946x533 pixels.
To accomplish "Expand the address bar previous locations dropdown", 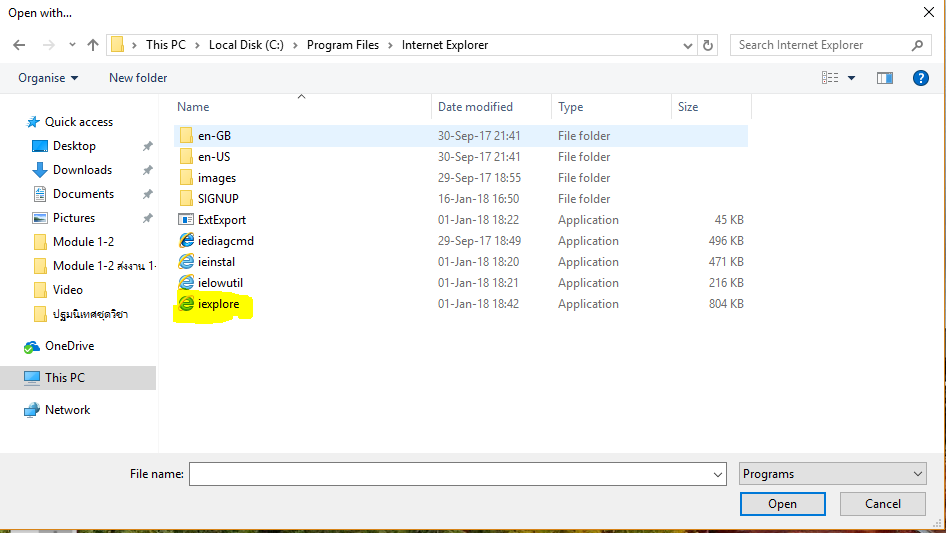I will coord(687,45).
